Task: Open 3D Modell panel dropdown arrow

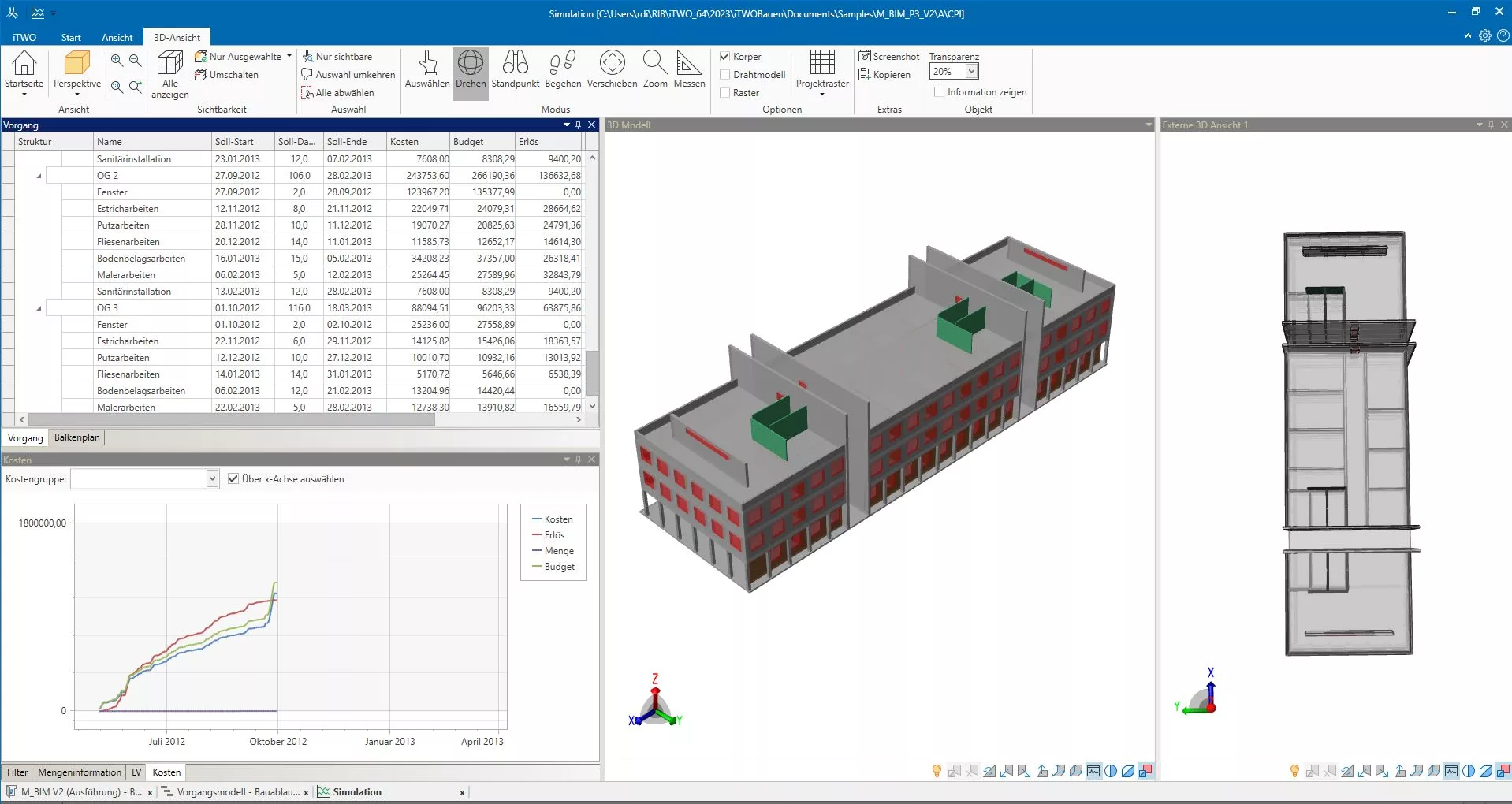Action: pyautogui.click(x=1149, y=125)
